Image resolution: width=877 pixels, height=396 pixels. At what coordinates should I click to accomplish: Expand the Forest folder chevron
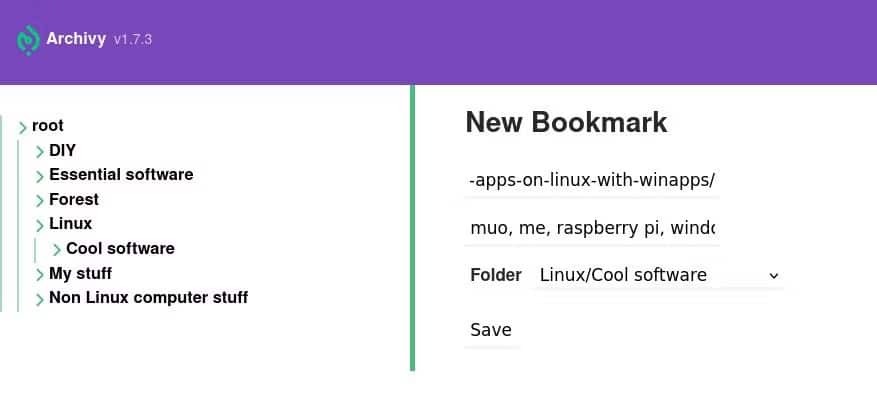[40, 201]
